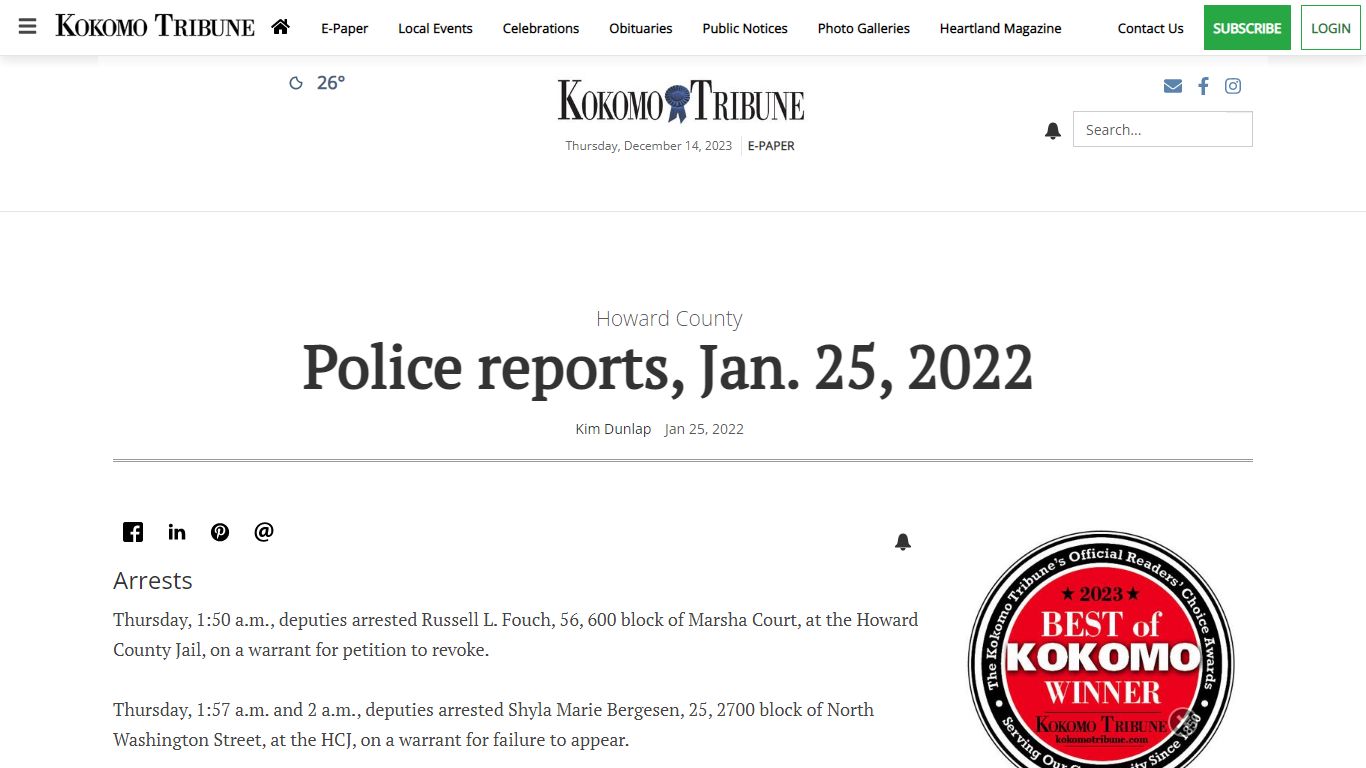Share article on Facebook
The width and height of the screenshot is (1366, 768).
133,532
